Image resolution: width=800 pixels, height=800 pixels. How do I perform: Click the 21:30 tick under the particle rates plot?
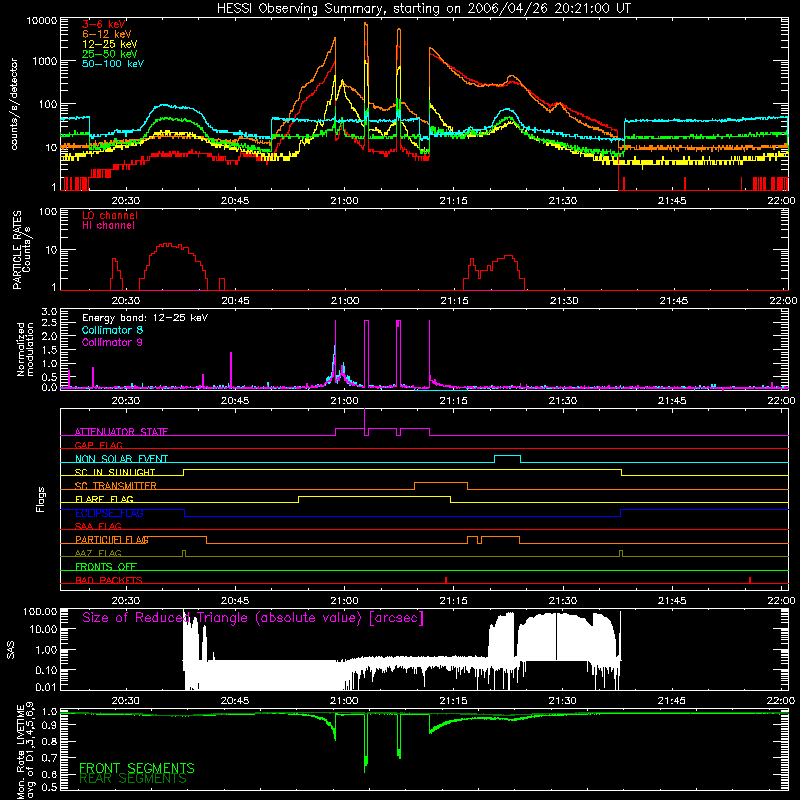[x=564, y=301]
